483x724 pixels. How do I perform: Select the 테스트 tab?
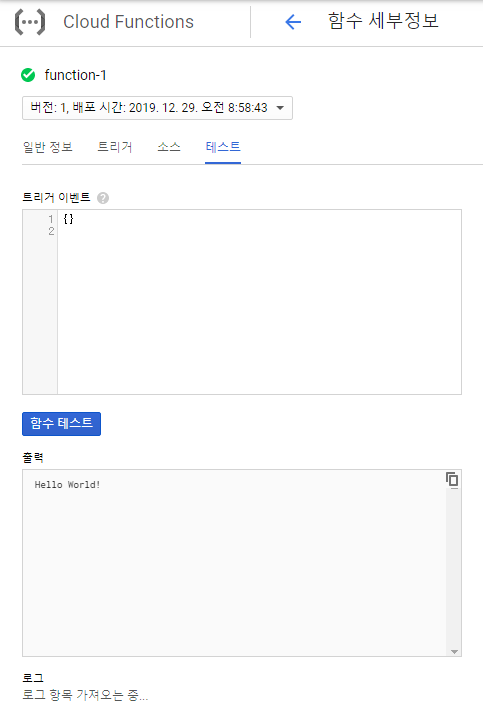pos(223,147)
